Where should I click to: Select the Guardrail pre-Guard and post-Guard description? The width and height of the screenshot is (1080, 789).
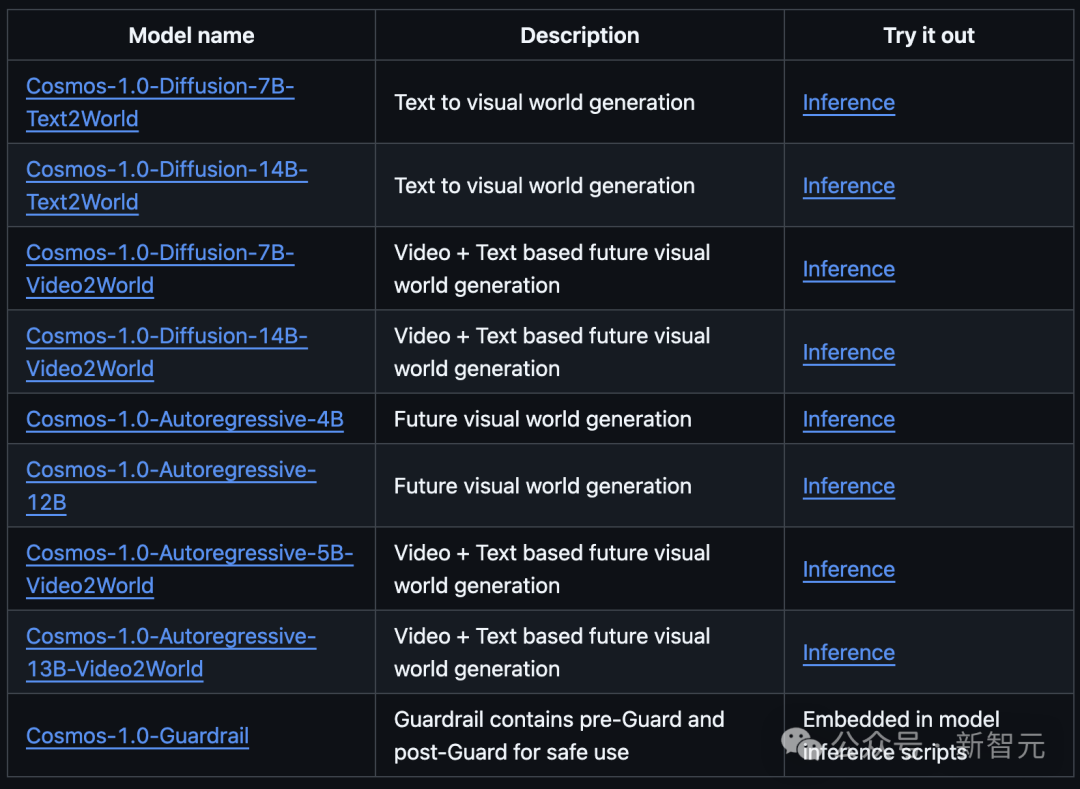pos(559,735)
